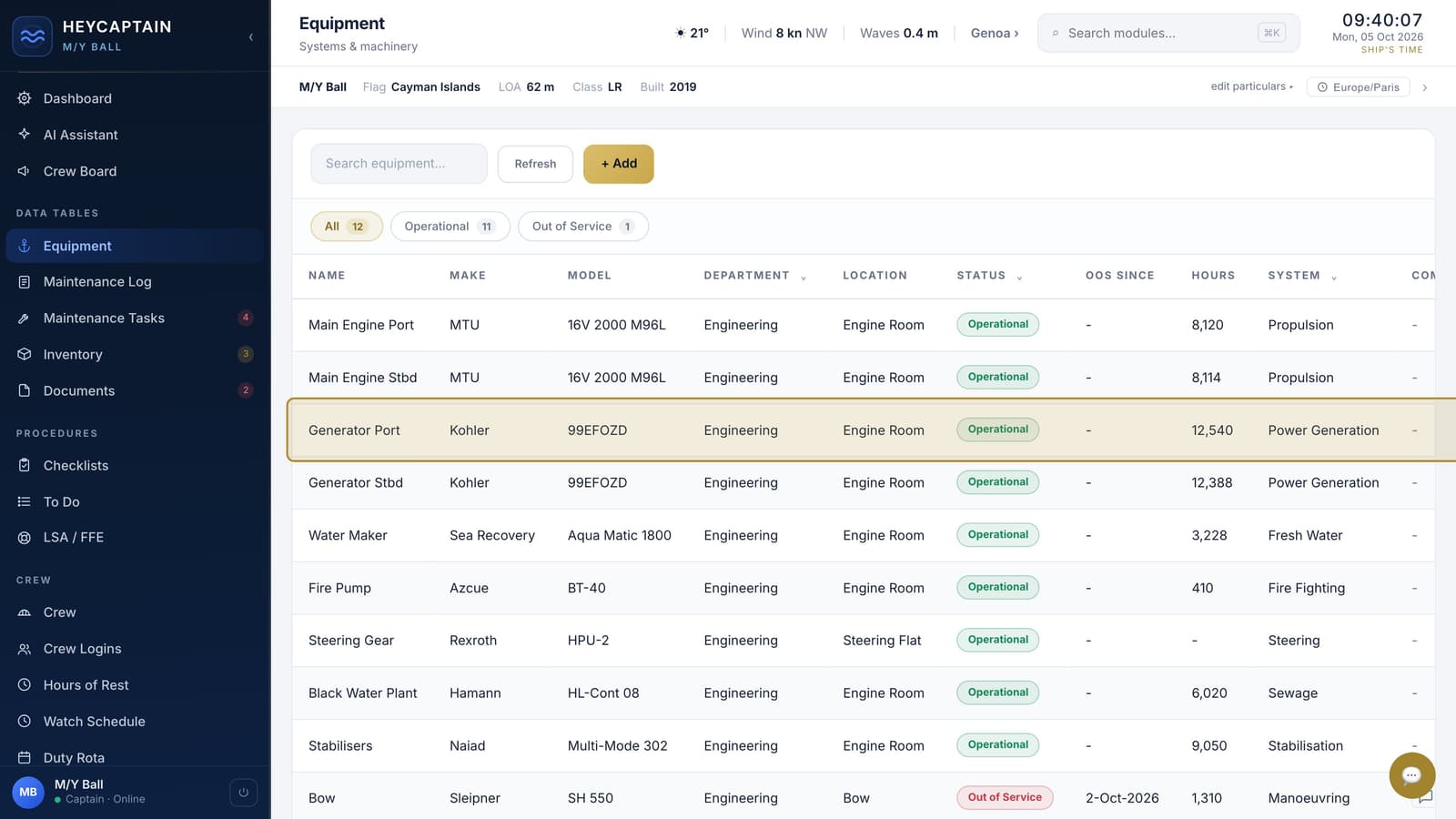Select the Equipment anchor icon

tap(25, 246)
